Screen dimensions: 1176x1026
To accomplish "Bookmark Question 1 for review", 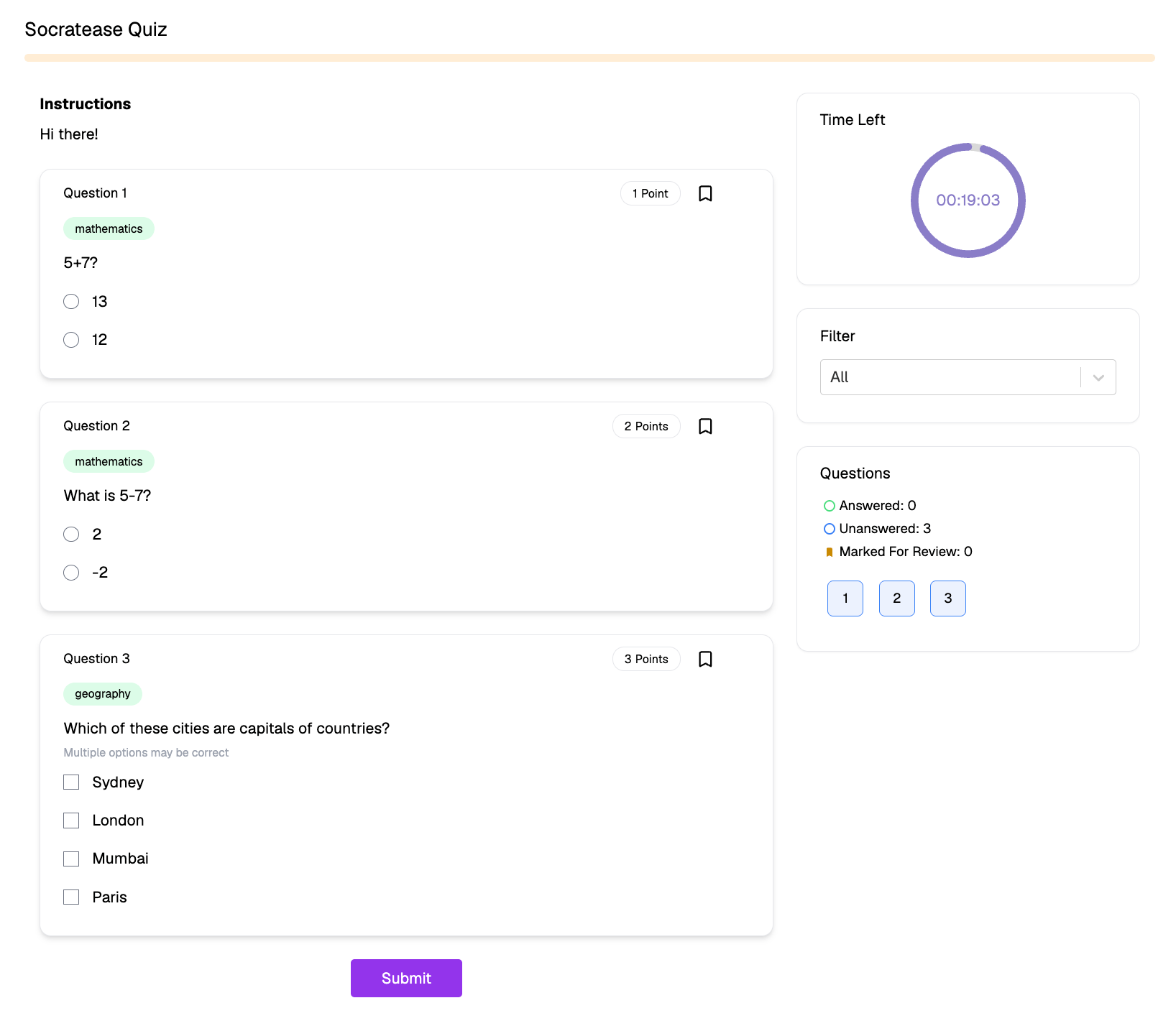I will pos(705,193).
